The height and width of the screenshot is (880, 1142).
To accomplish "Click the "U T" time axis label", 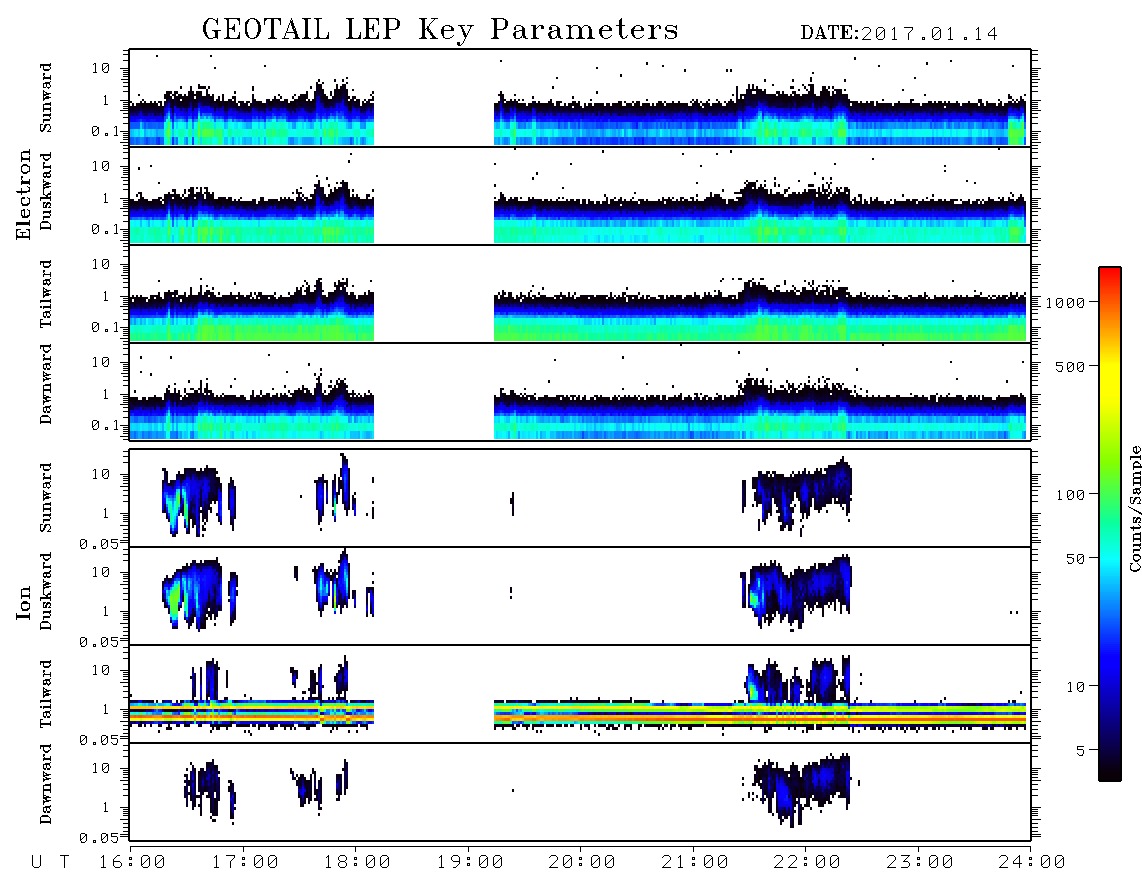I will point(50,862).
